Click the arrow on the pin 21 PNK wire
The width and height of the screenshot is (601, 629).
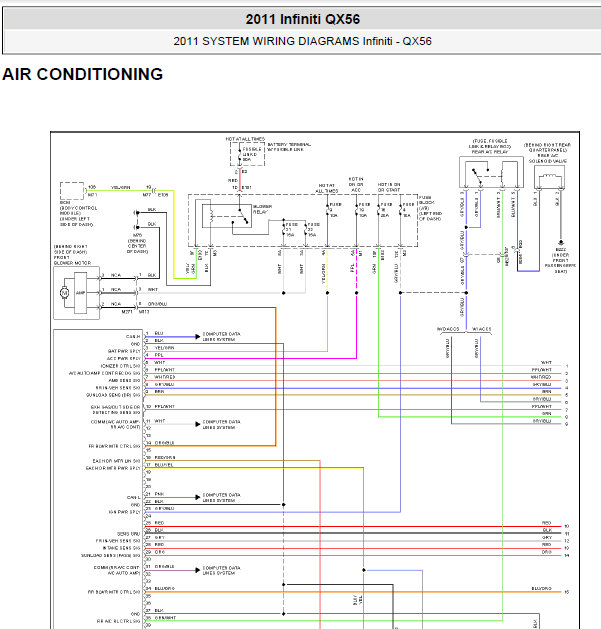pos(197,497)
